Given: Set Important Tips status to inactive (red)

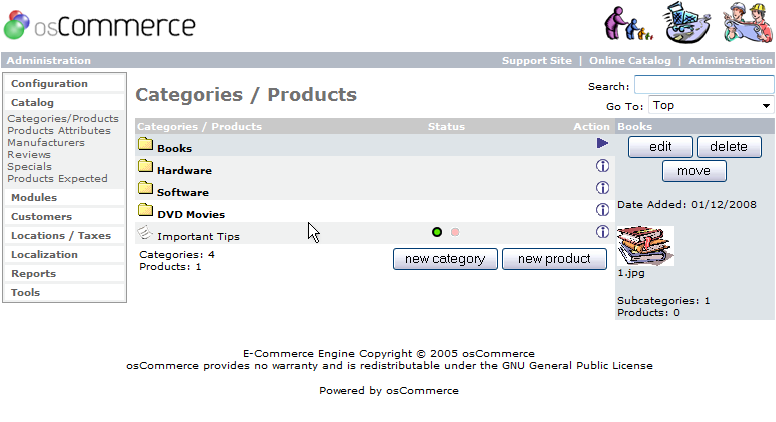Looking at the screenshot, I should click(x=455, y=232).
